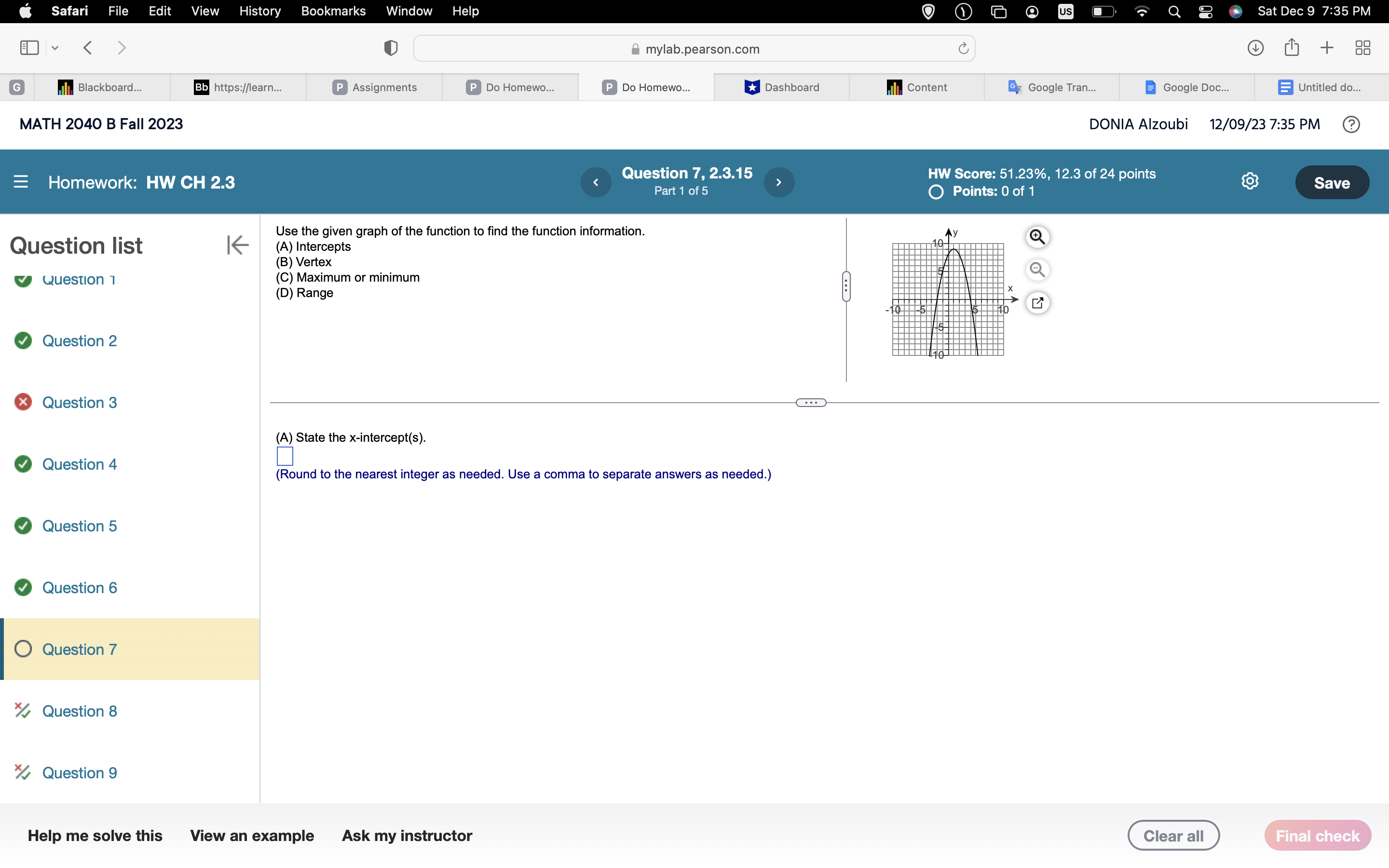Open the Bookmarks menu
The width and height of the screenshot is (1389, 868).
pos(333,11)
